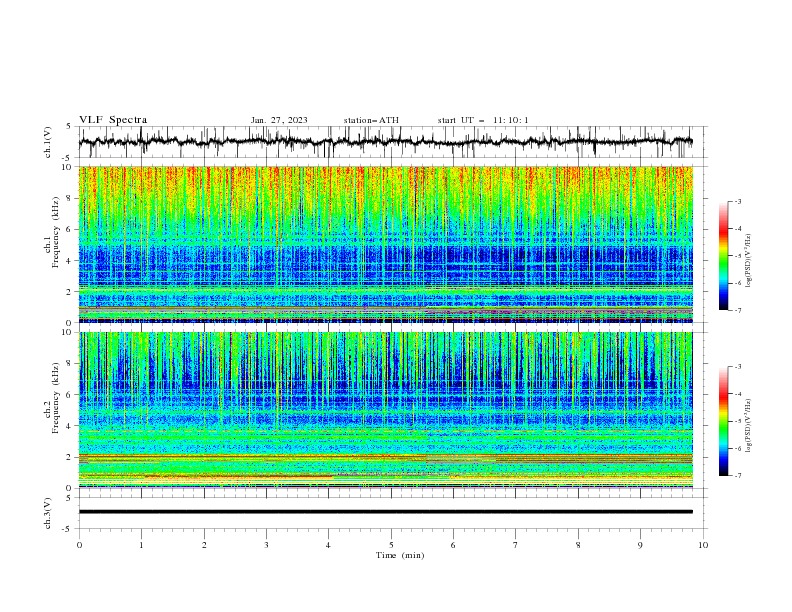Click the -4 label on lower color bar
This screenshot has width=792, height=612.
click(738, 394)
